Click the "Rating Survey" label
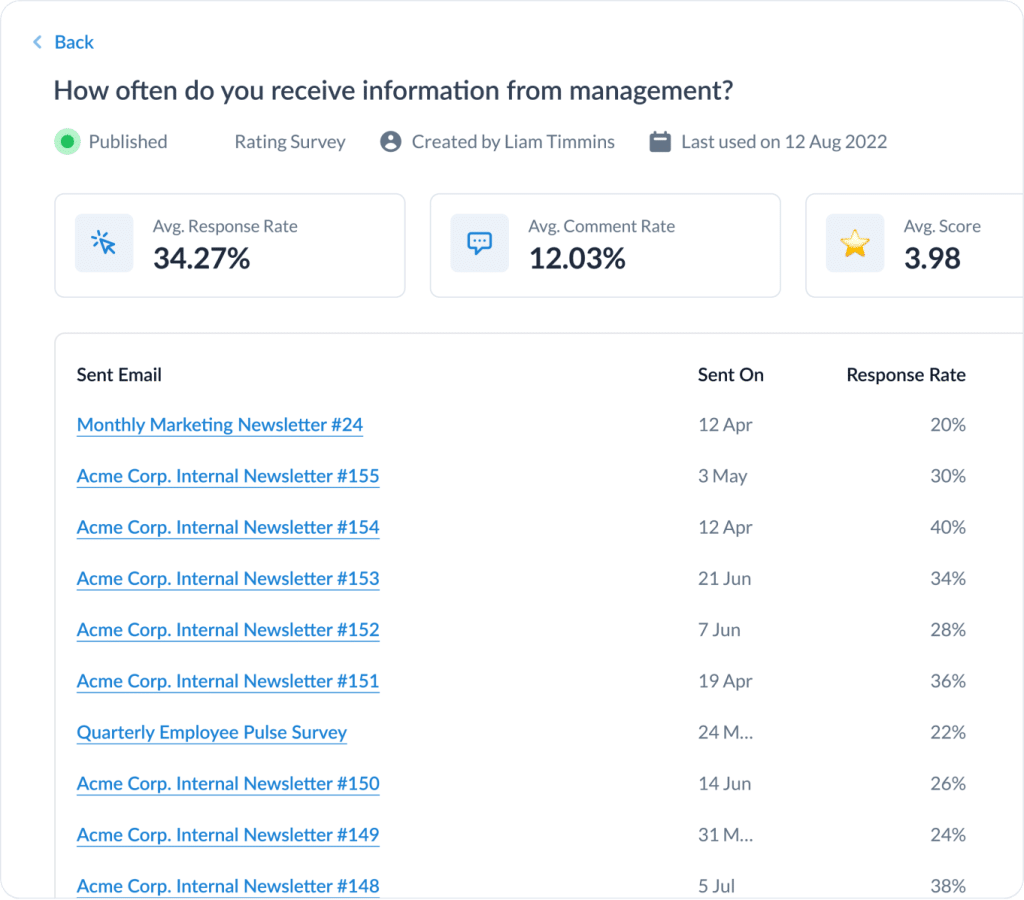The image size is (1024, 900). coord(290,141)
